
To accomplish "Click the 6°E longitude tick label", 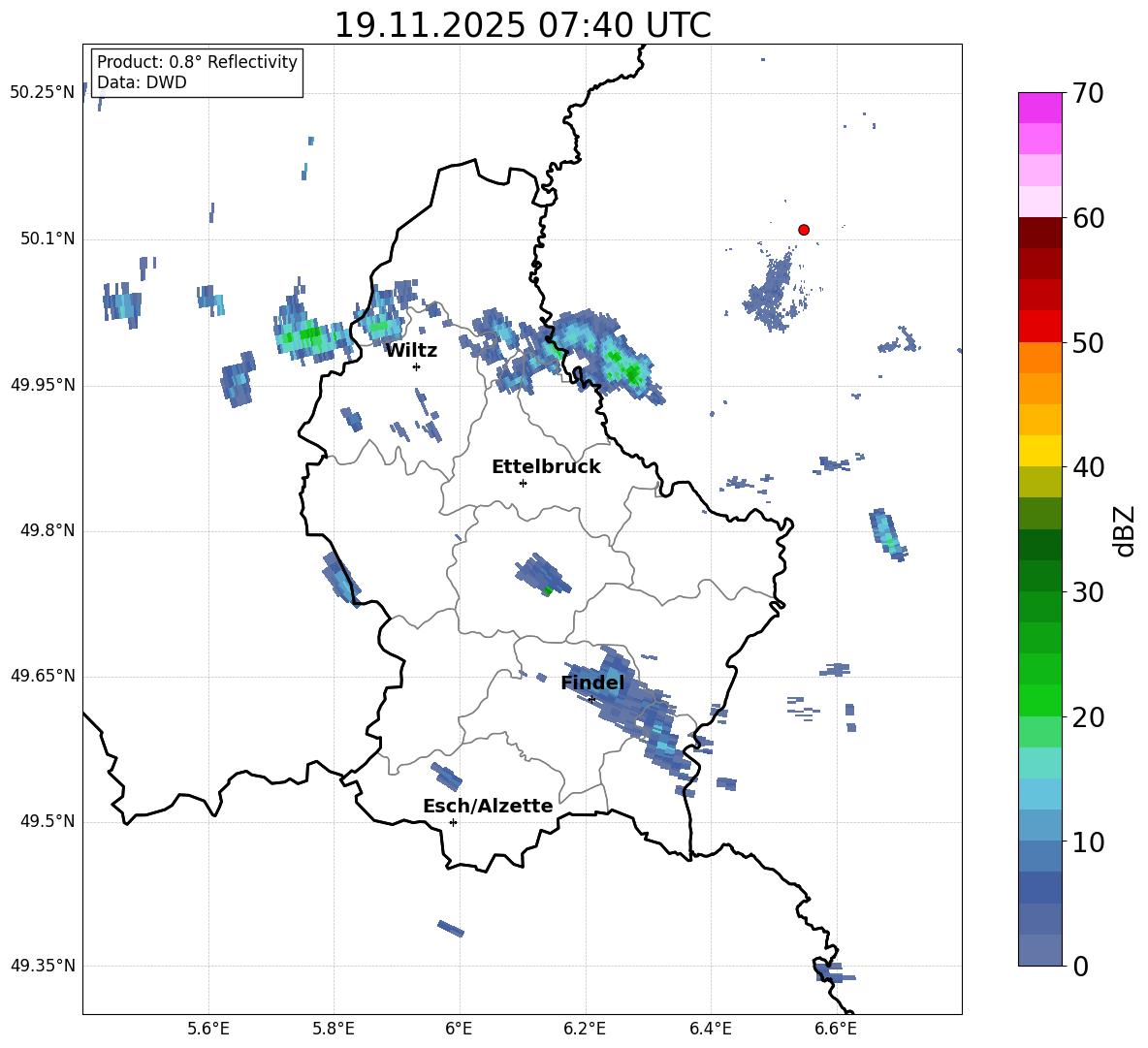I will click(x=459, y=1029).
